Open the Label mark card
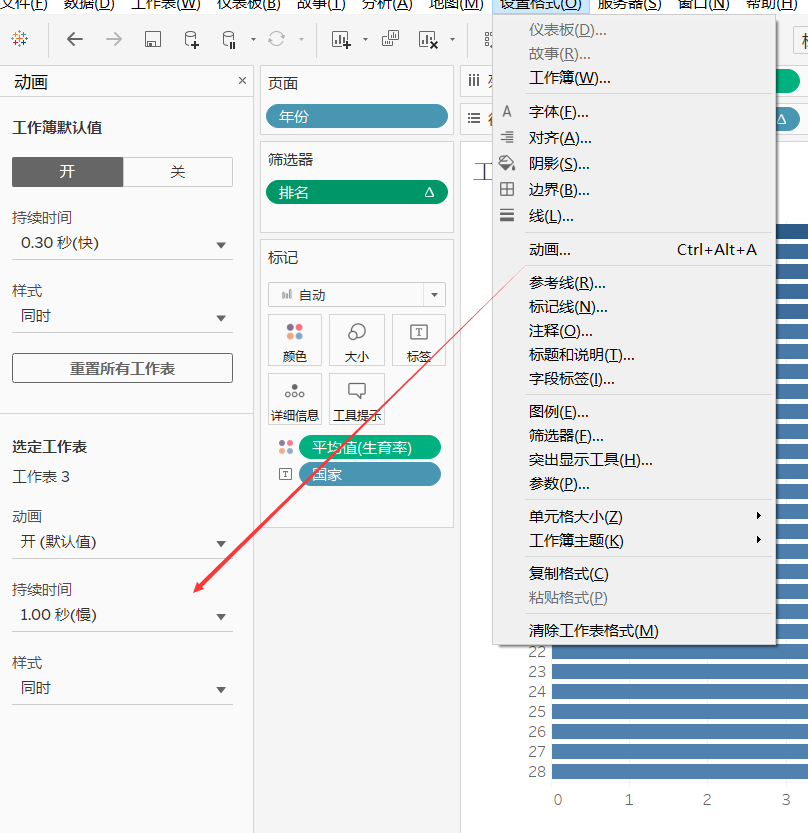The width and height of the screenshot is (808, 833). pyautogui.click(x=419, y=340)
